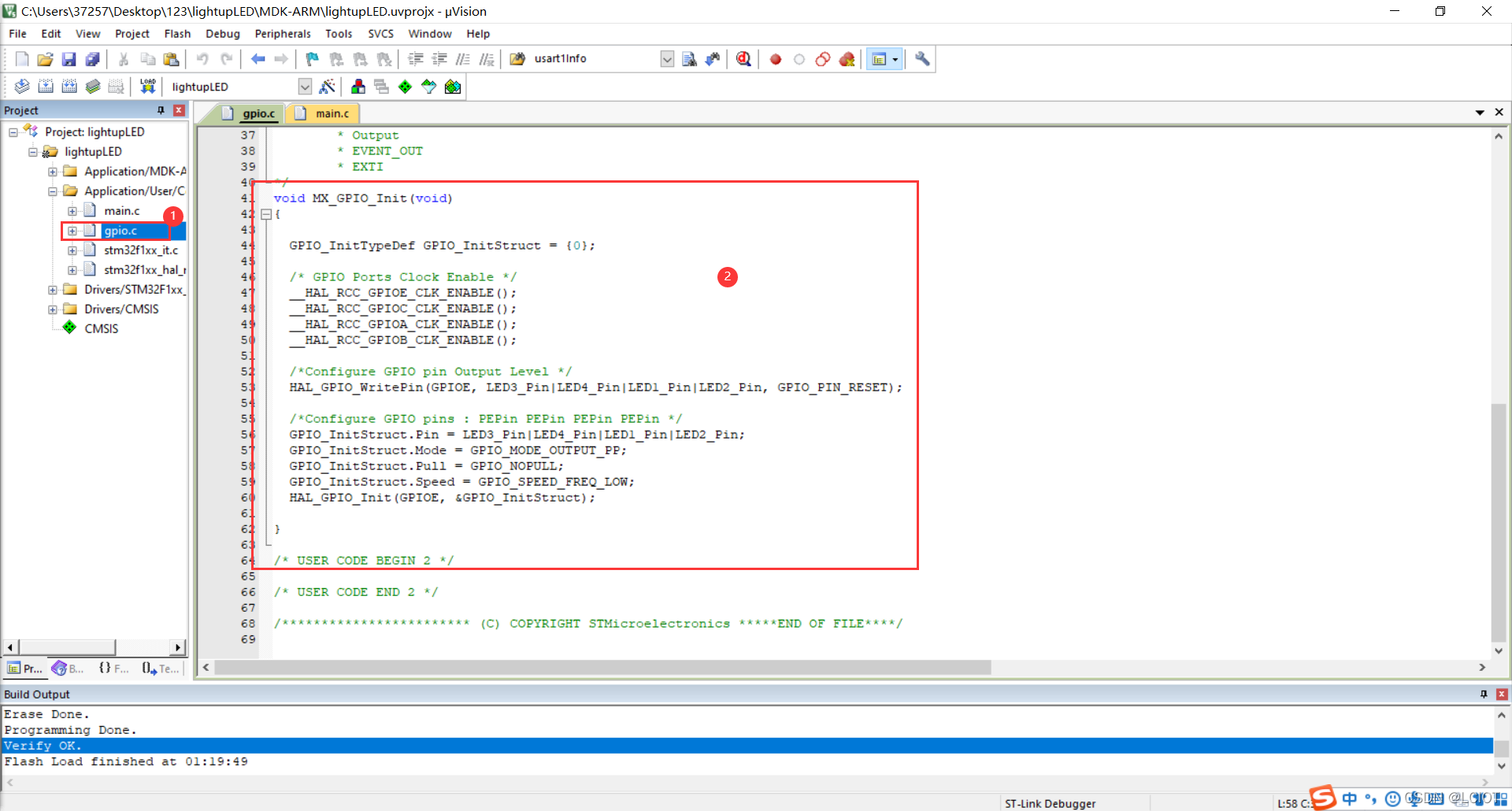1512x811 pixels.
Task: Click incremental find binoculars icon
Action: (713, 59)
